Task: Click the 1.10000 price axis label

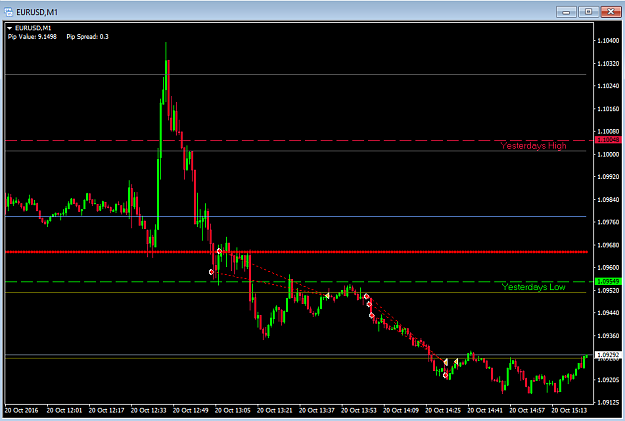Action: coord(608,154)
